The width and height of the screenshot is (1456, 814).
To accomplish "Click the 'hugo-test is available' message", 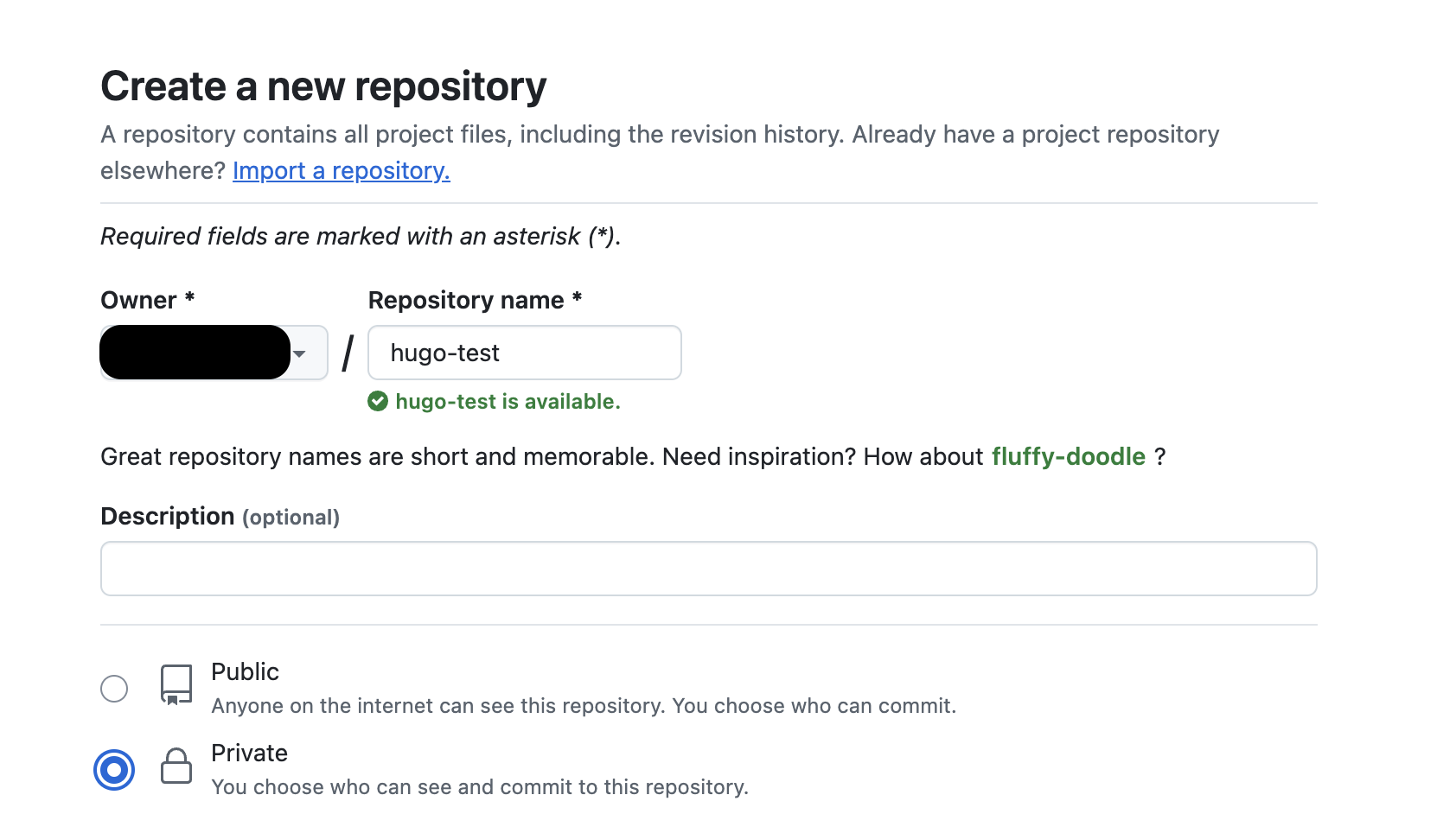I will (x=508, y=402).
